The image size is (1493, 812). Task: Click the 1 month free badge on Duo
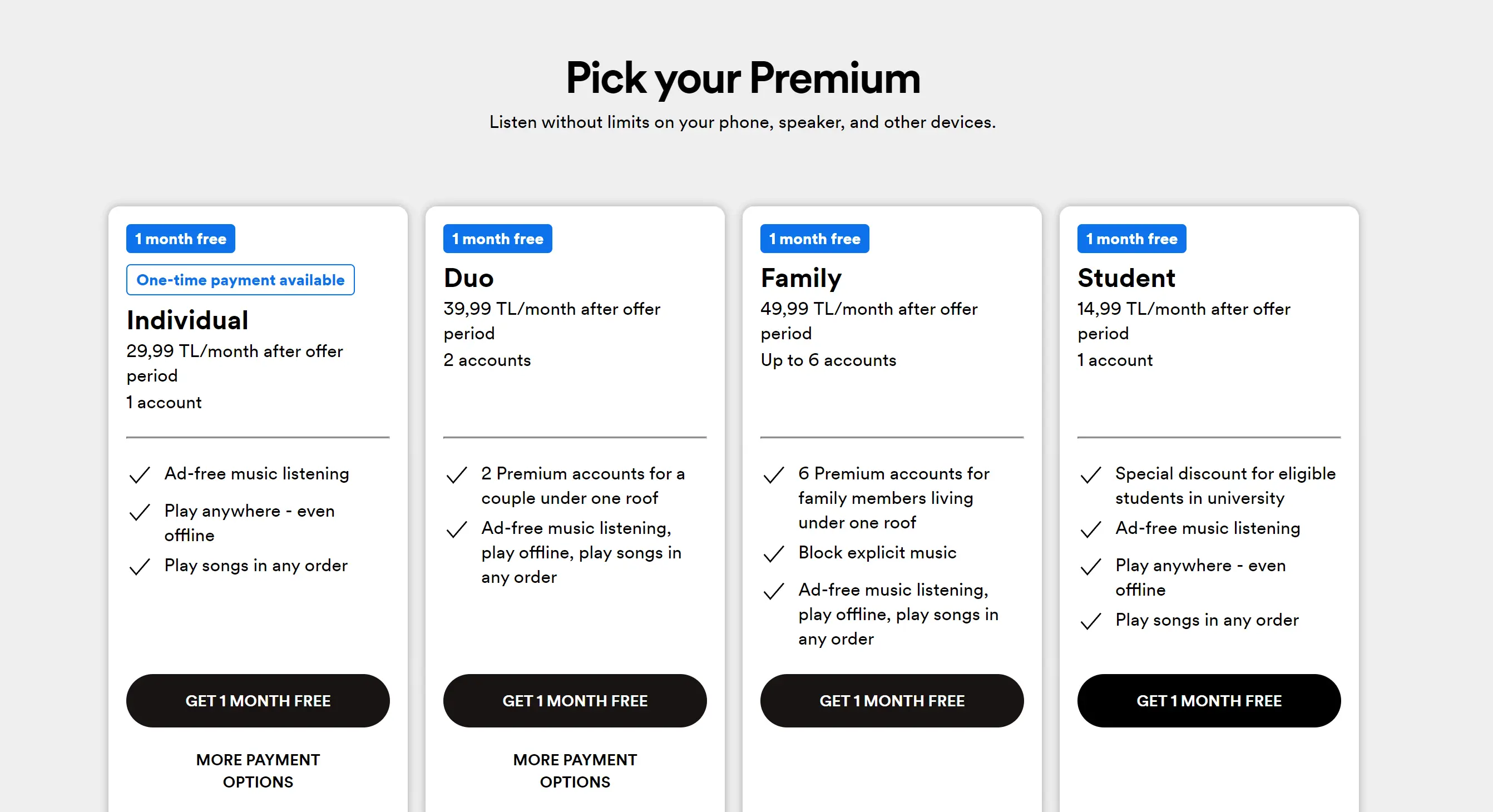click(x=498, y=239)
